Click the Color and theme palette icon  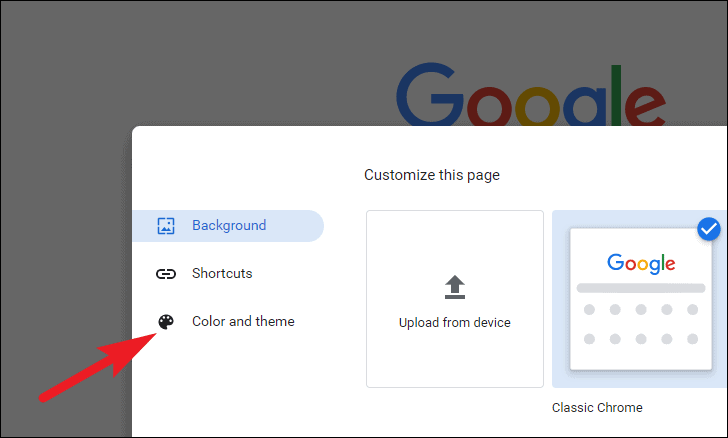tap(166, 321)
